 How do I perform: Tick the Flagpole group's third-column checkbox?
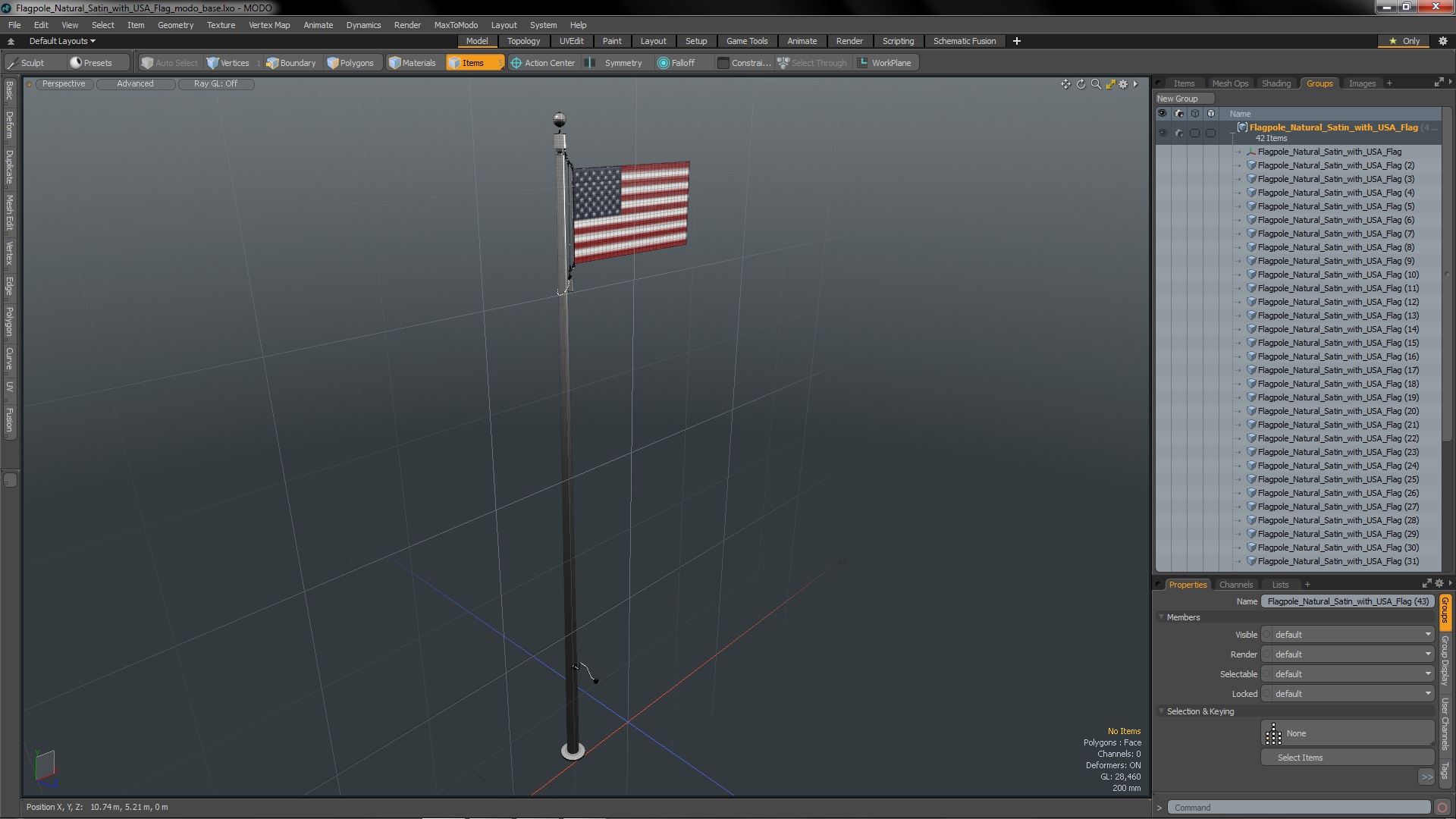tap(1195, 133)
